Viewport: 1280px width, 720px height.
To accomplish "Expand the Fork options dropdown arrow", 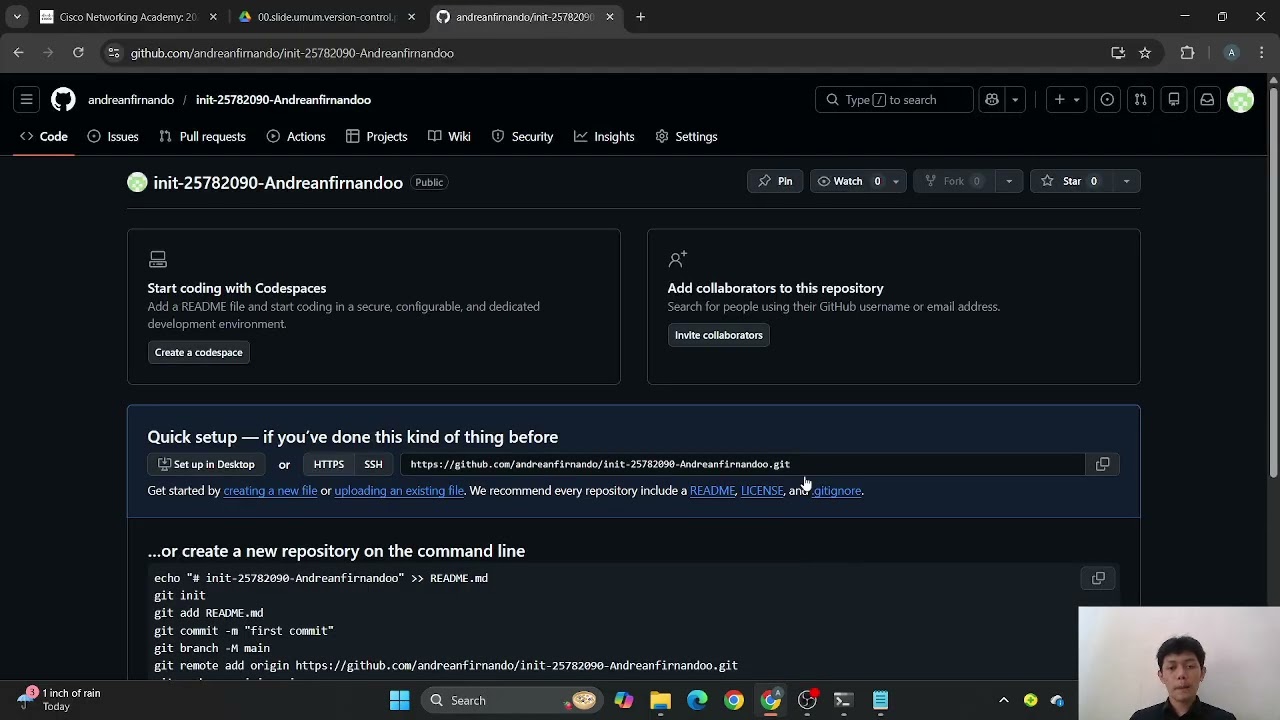I will click(1008, 181).
